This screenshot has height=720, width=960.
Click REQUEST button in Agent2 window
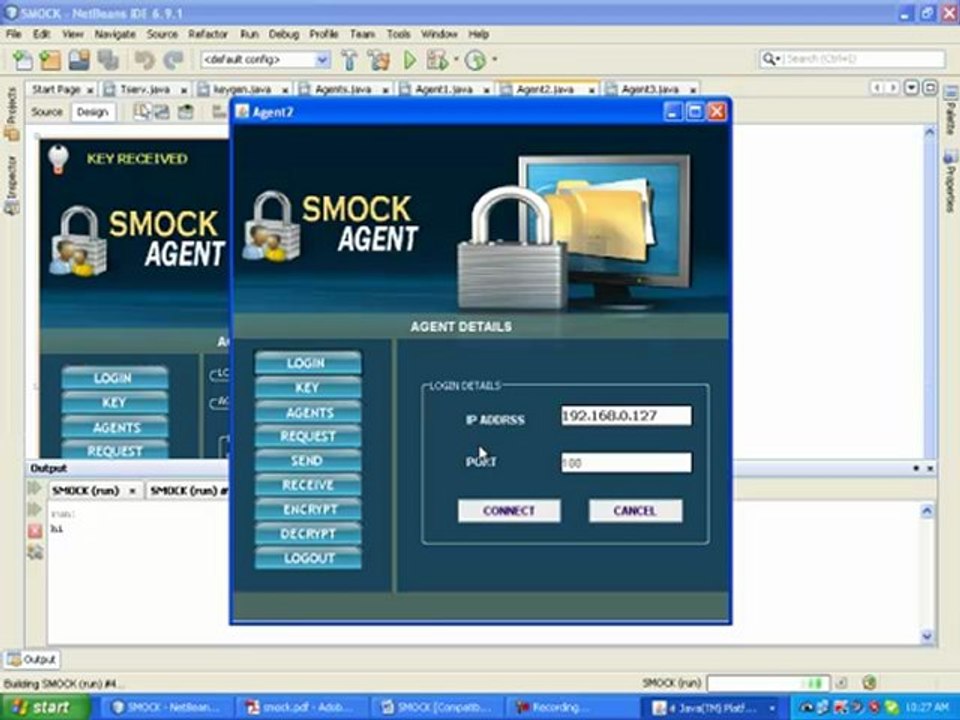[x=308, y=437]
